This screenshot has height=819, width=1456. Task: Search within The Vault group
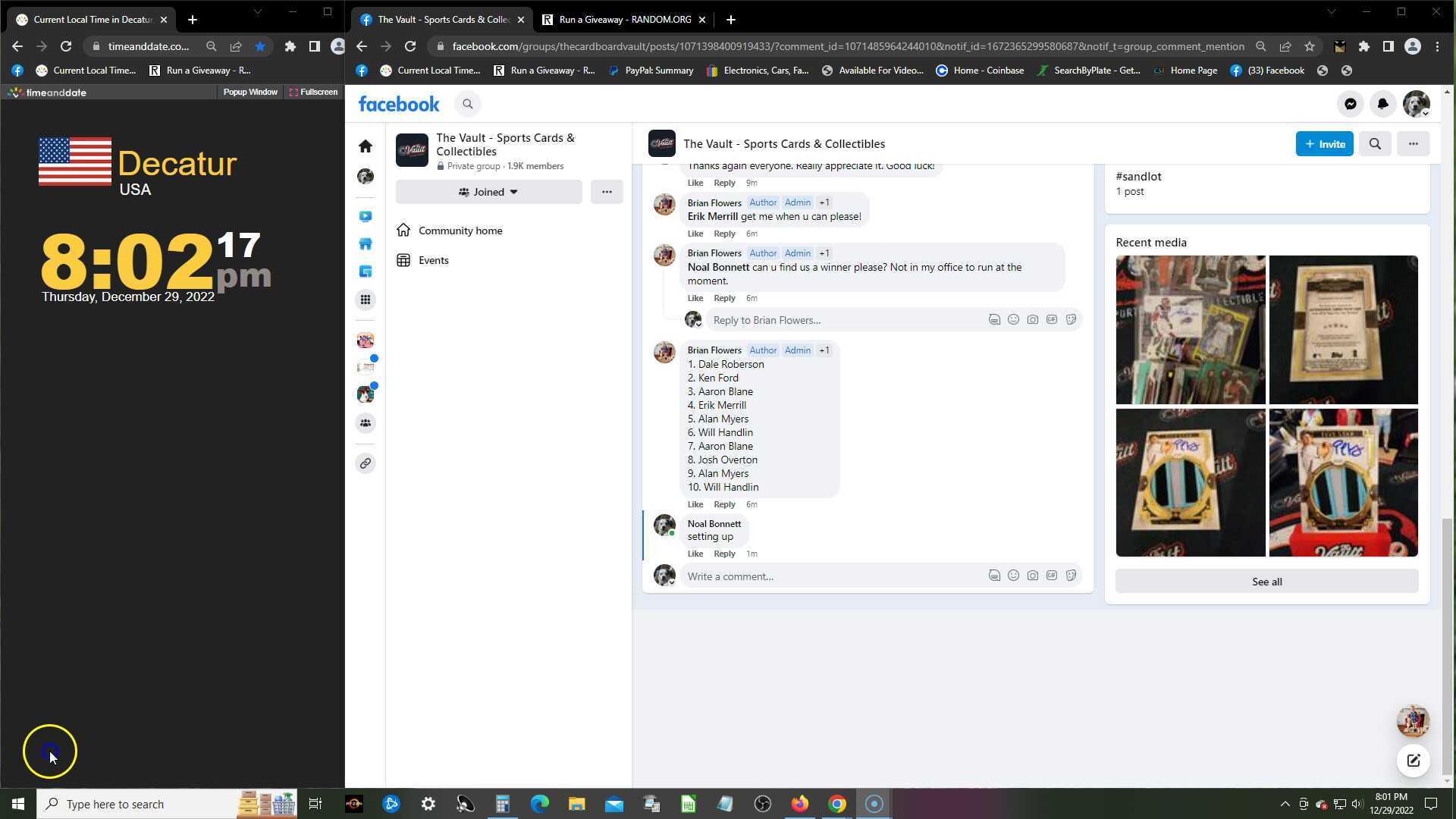click(1375, 144)
